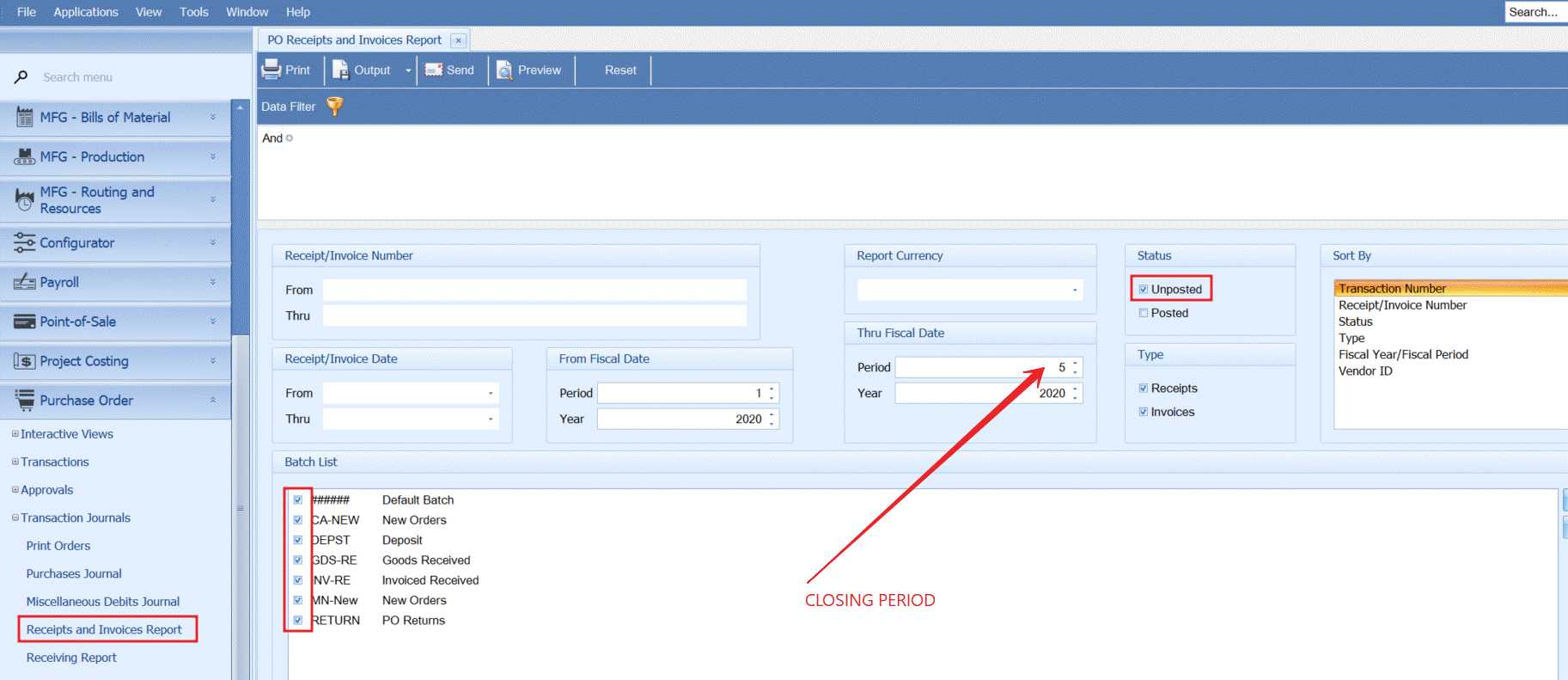This screenshot has width=1568, height=680.
Task: Enable the Posted status checkbox
Action: point(1144,313)
